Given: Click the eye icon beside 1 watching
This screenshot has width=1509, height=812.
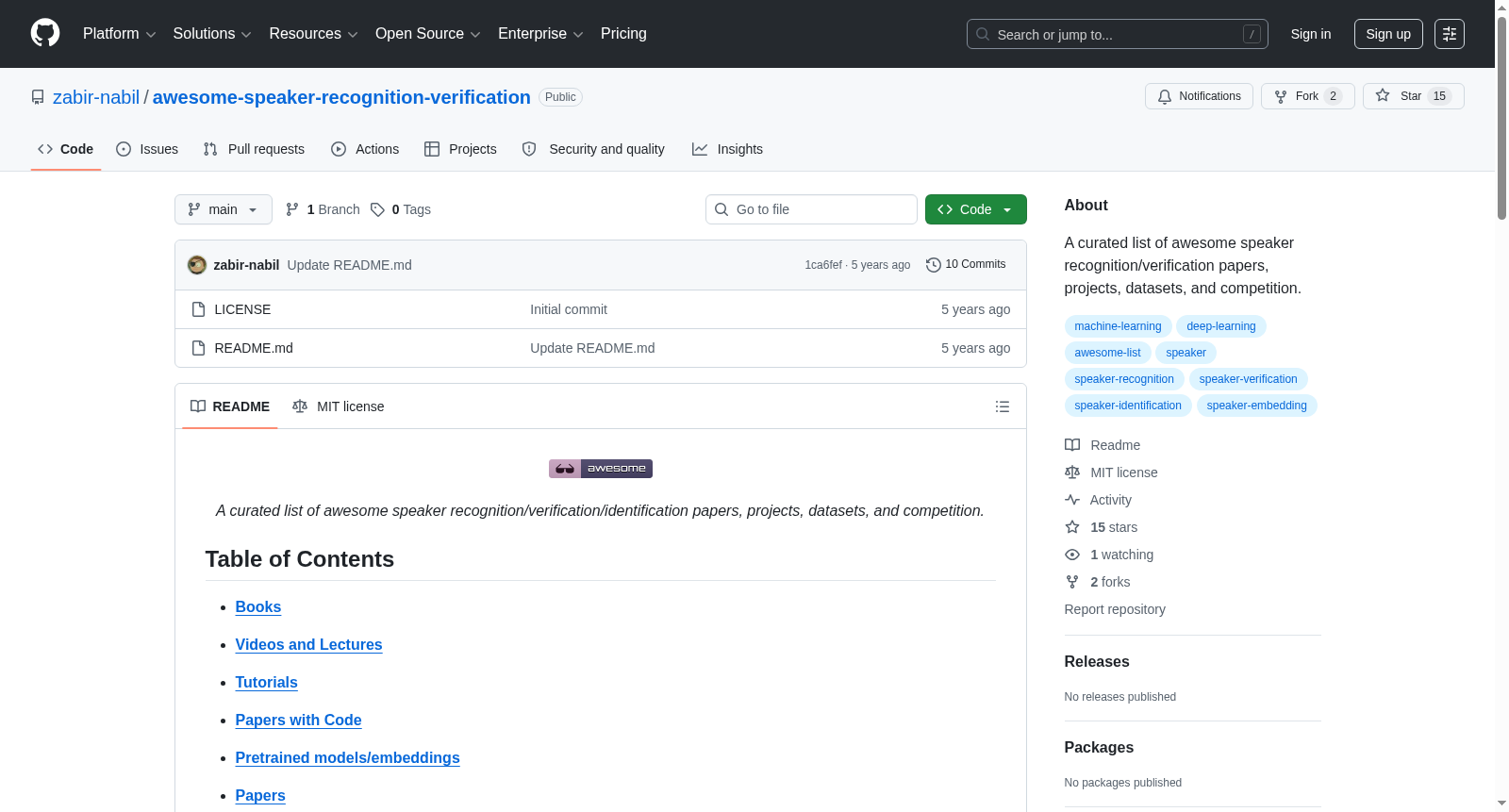Looking at the screenshot, I should [1072, 555].
